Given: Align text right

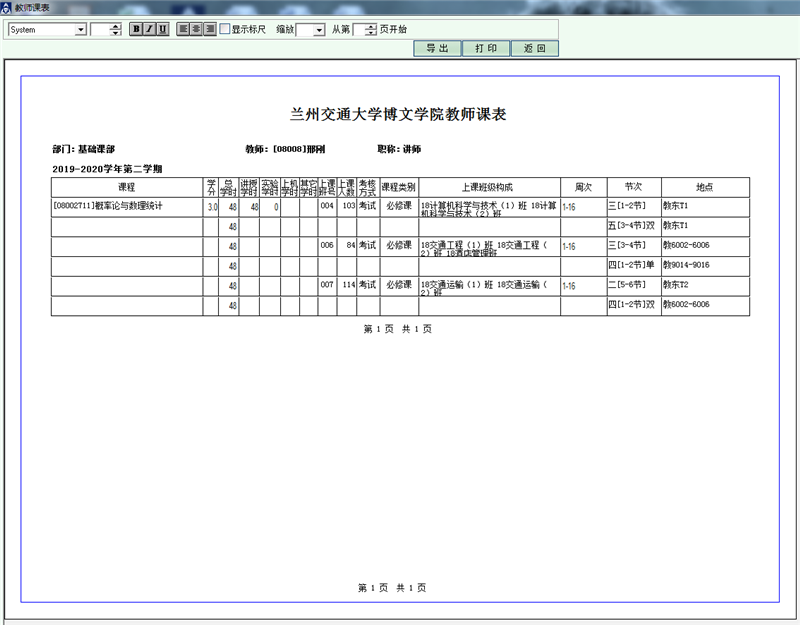Looking at the screenshot, I should point(210,29).
